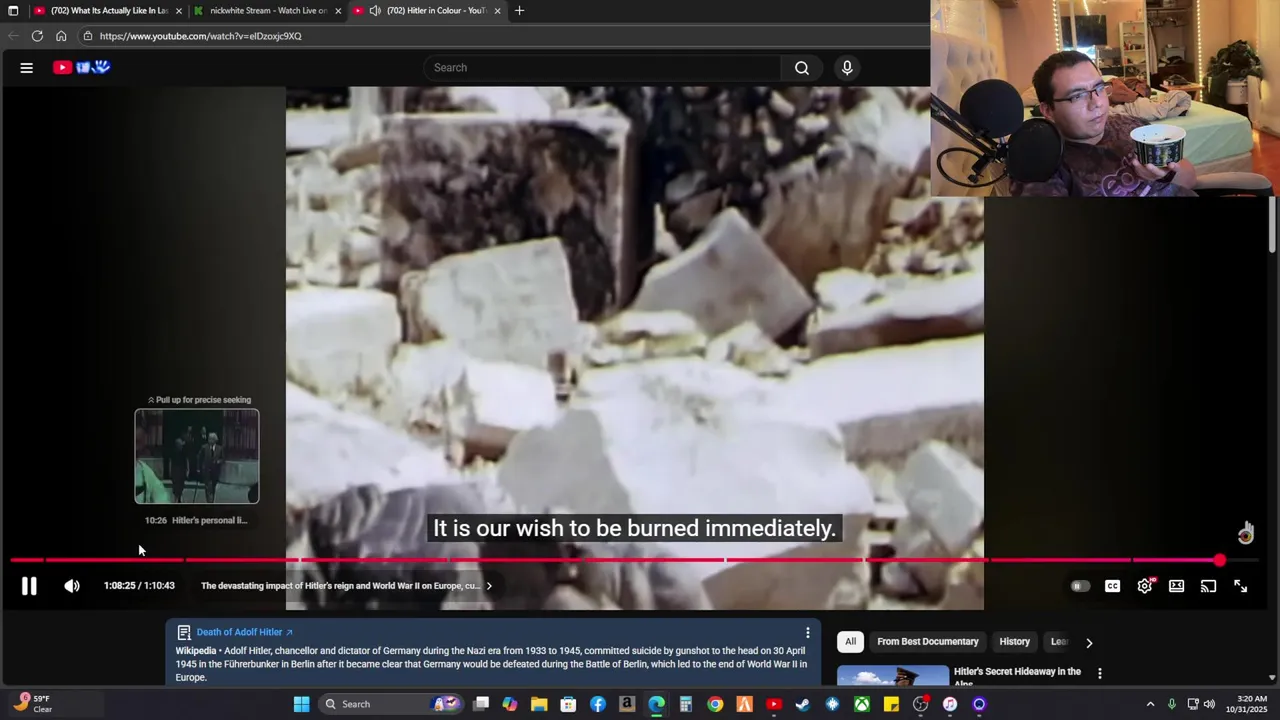This screenshot has height=720, width=1280.
Task: Click the 10:26 seek preview thumbnail
Action: click(x=197, y=456)
